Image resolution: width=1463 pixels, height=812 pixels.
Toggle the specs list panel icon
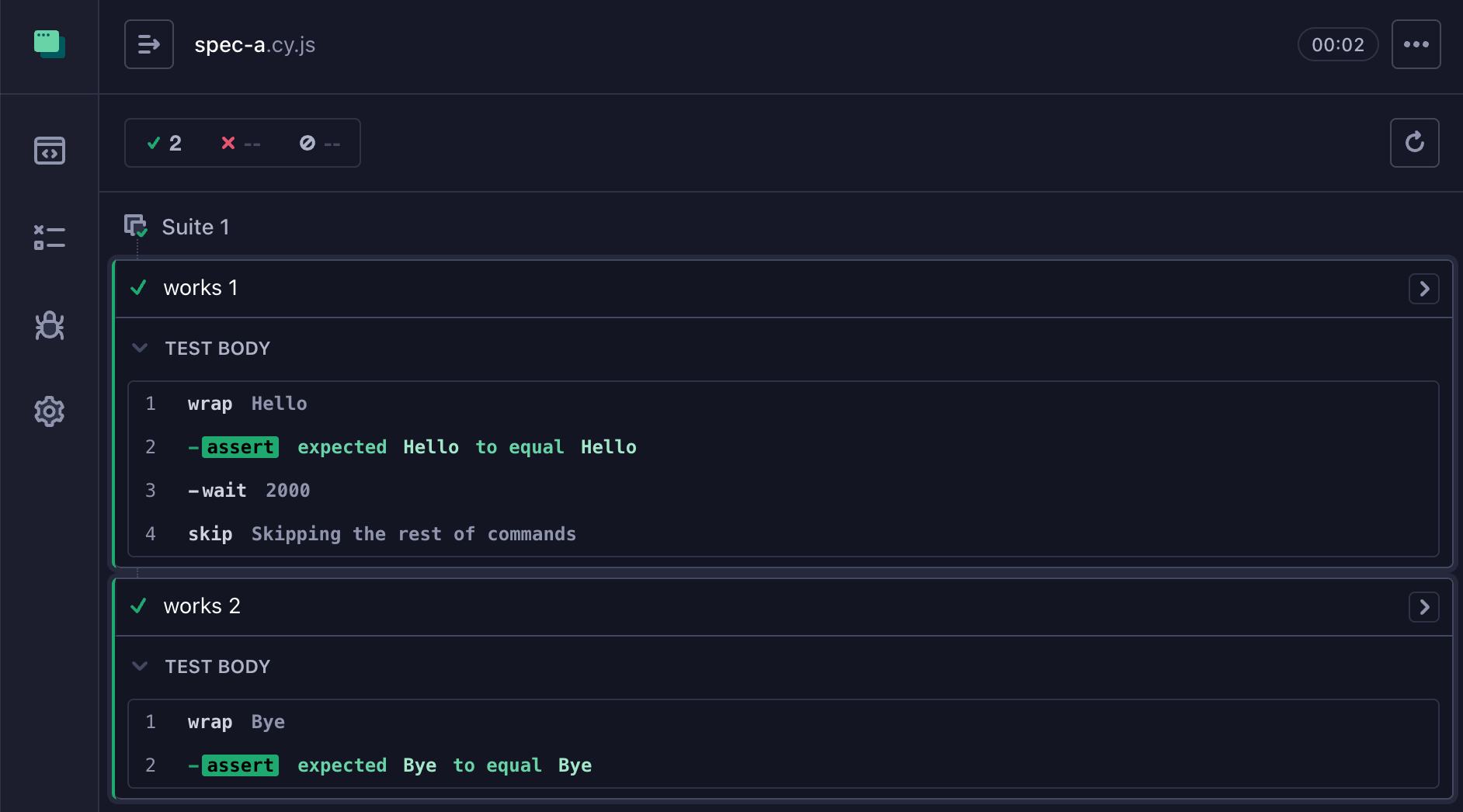click(x=149, y=44)
